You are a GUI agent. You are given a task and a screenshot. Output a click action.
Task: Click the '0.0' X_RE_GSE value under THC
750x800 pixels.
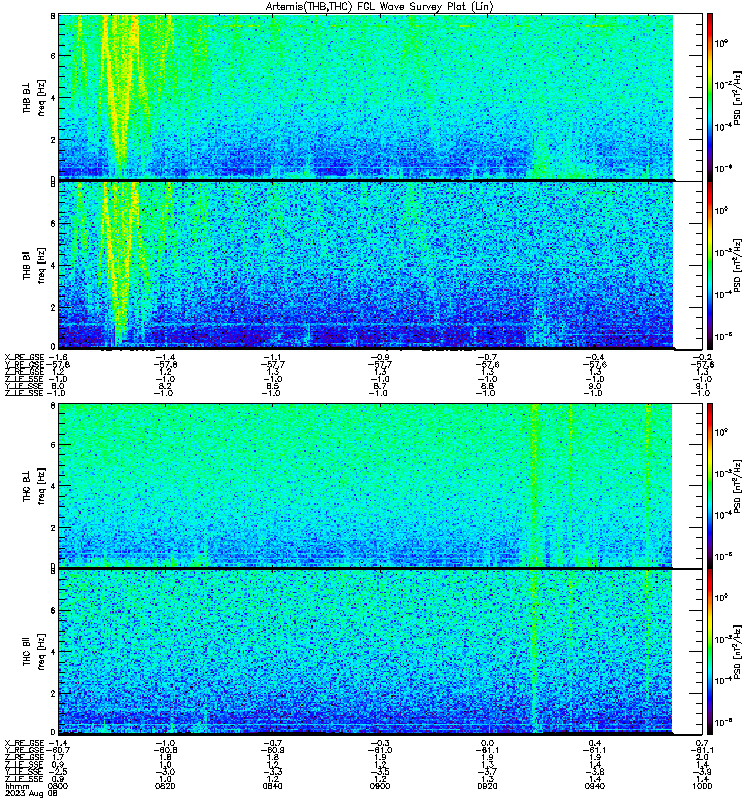pos(487,743)
